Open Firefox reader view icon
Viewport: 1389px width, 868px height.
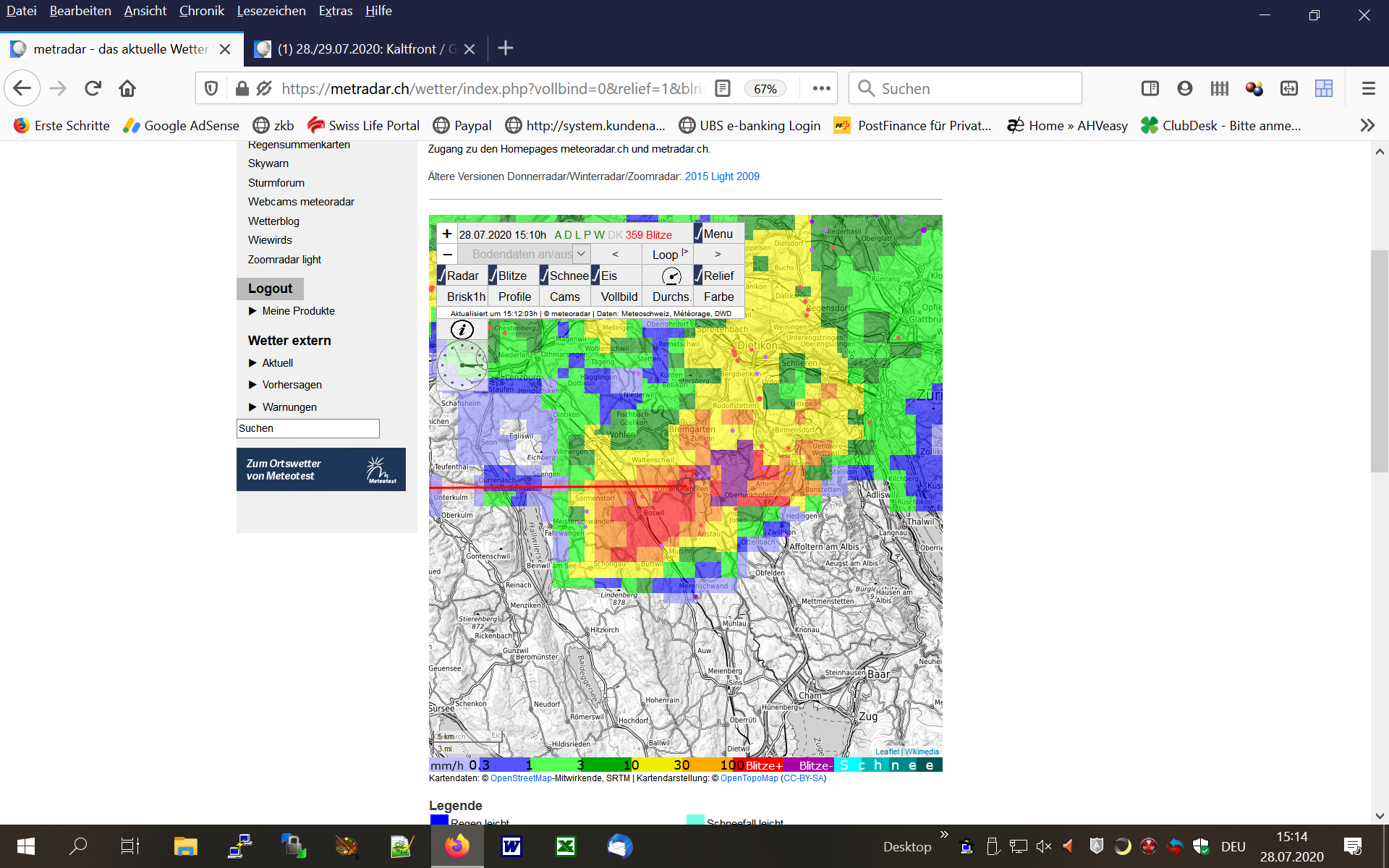tap(722, 88)
